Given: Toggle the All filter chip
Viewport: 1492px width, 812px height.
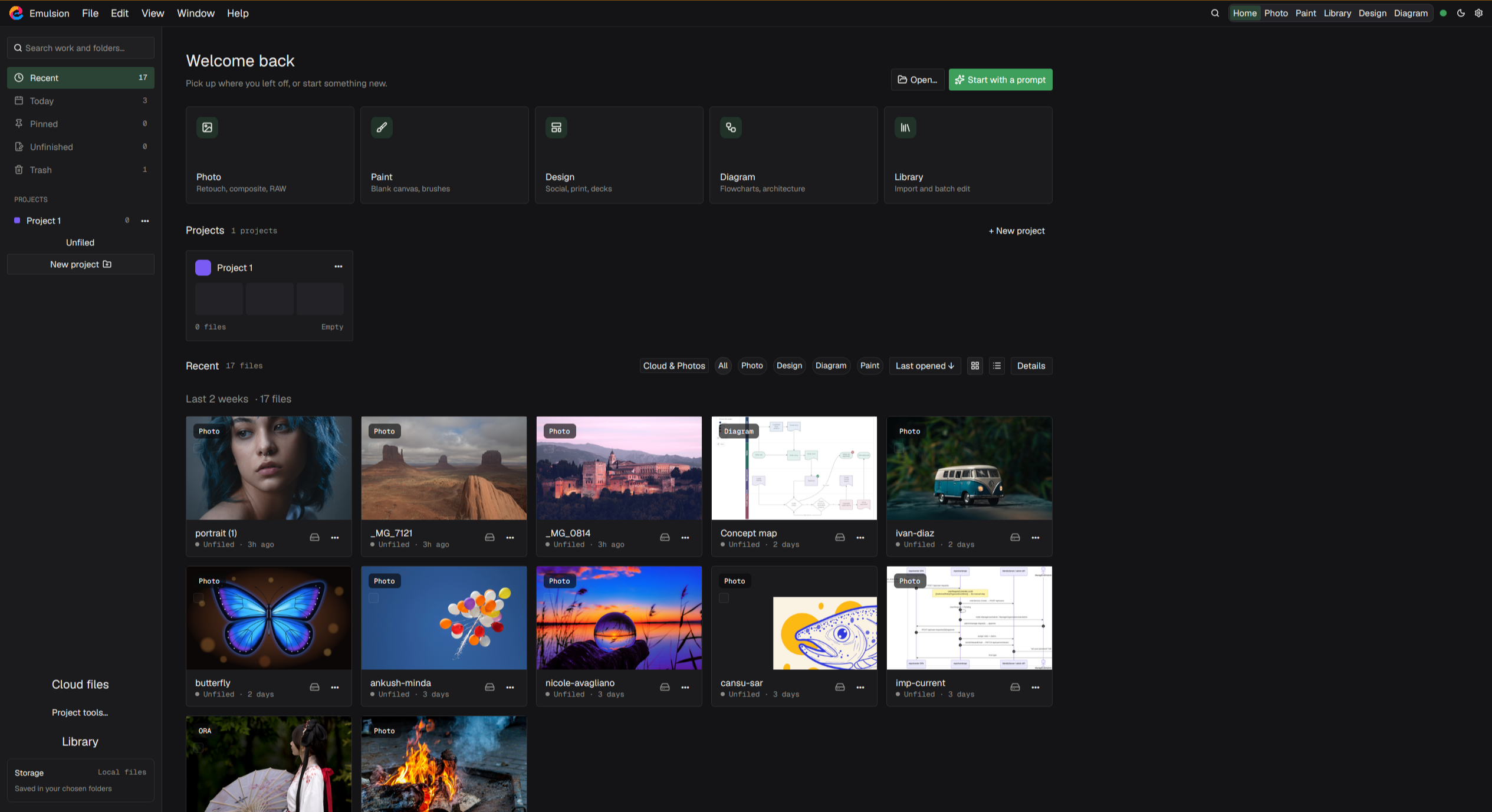Looking at the screenshot, I should pos(723,366).
